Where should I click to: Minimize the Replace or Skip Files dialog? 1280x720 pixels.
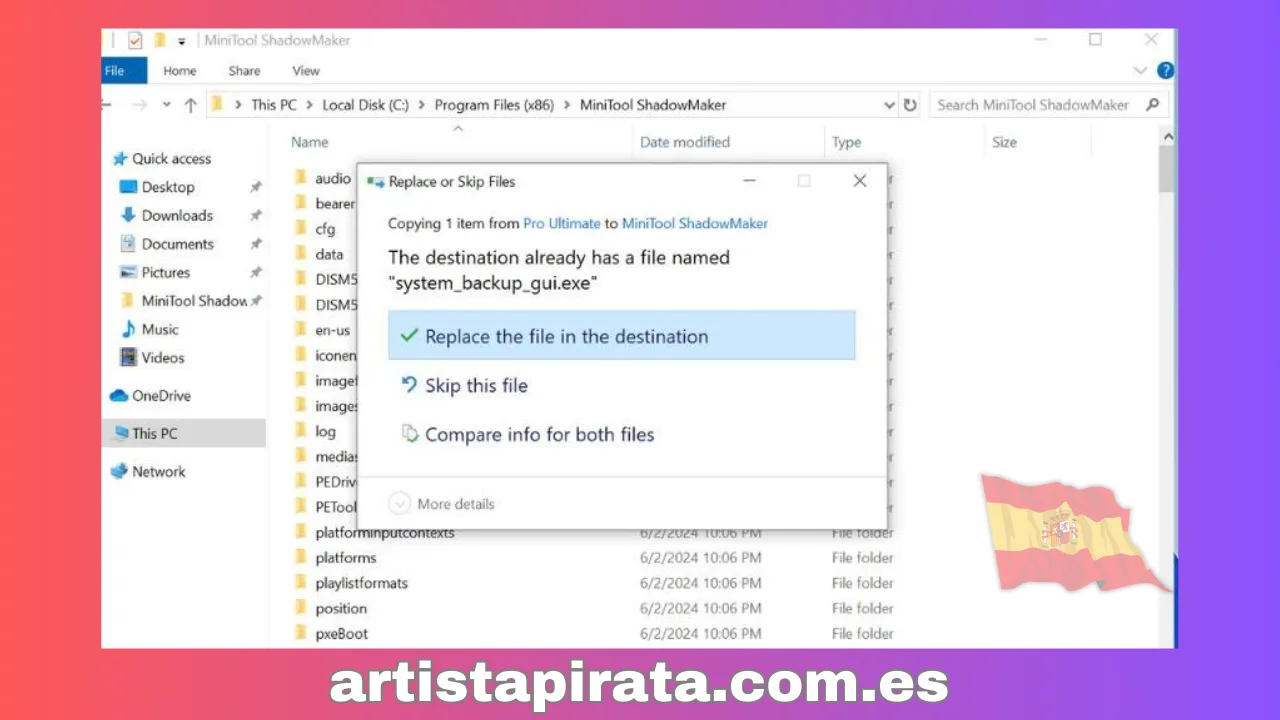click(x=750, y=181)
